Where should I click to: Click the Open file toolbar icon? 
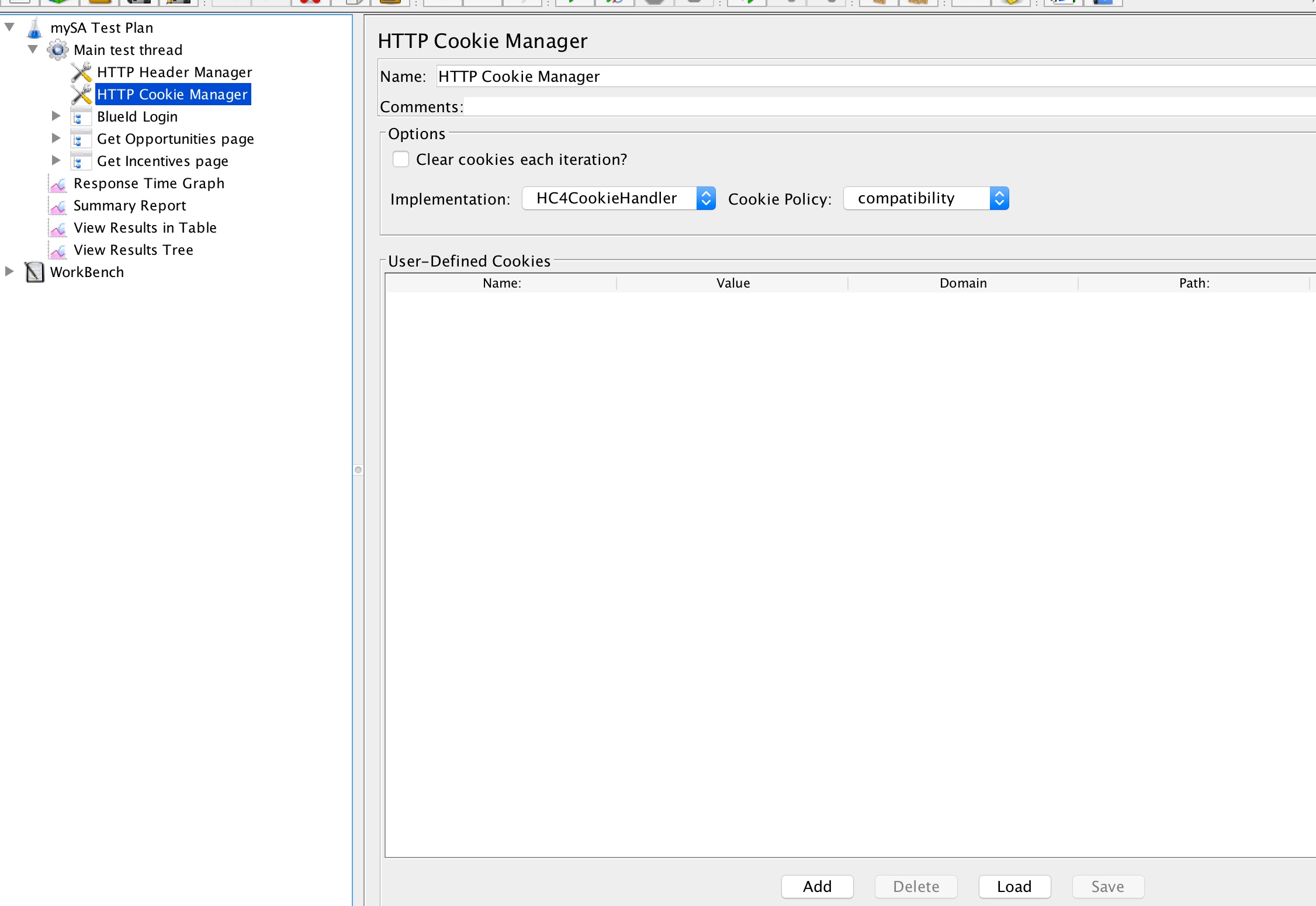(x=99, y=2)
